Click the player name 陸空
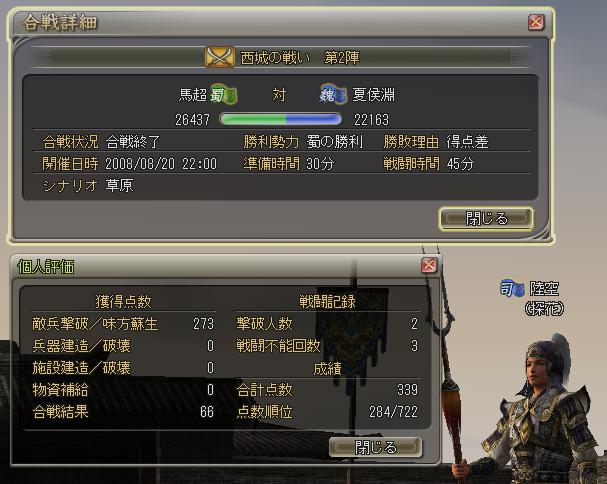Image resolution: width=607 pixels, height=484 pixels. (x=544, y=288)
